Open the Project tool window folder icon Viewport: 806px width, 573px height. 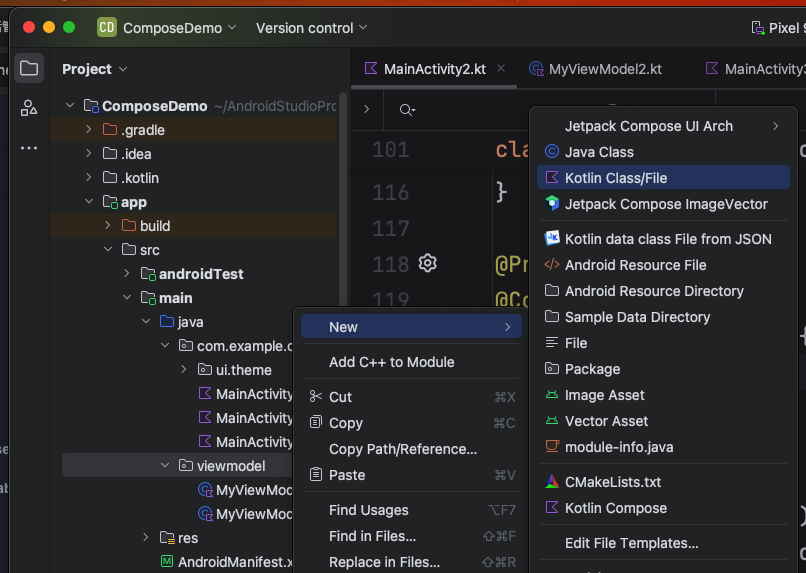(29, 68)
